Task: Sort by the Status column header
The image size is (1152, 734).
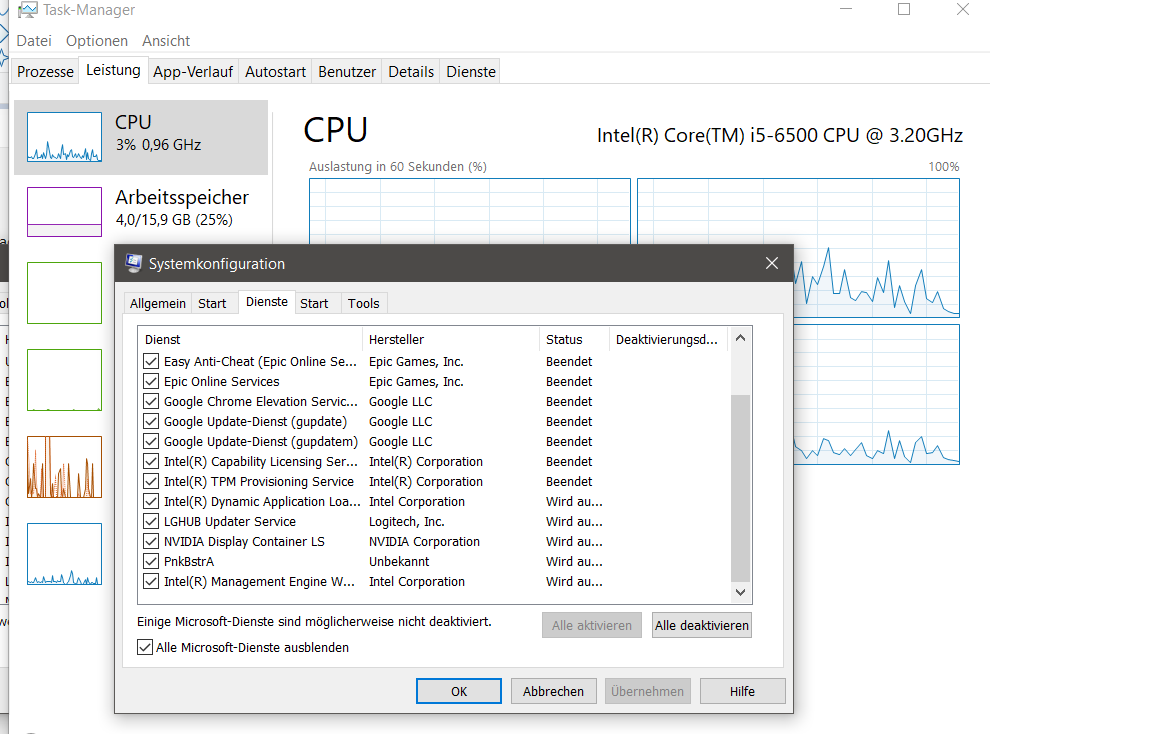Action: [574, 339]
